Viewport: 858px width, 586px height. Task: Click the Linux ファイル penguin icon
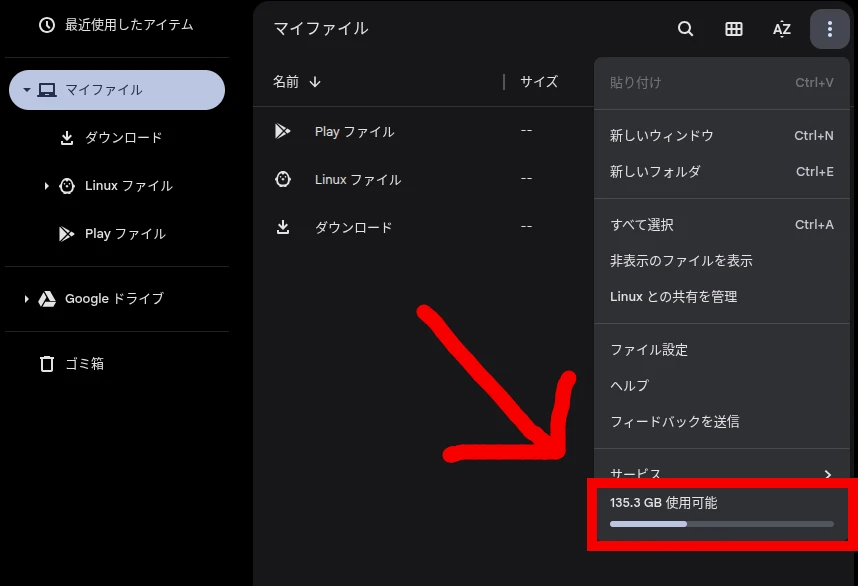pos(283,179)
